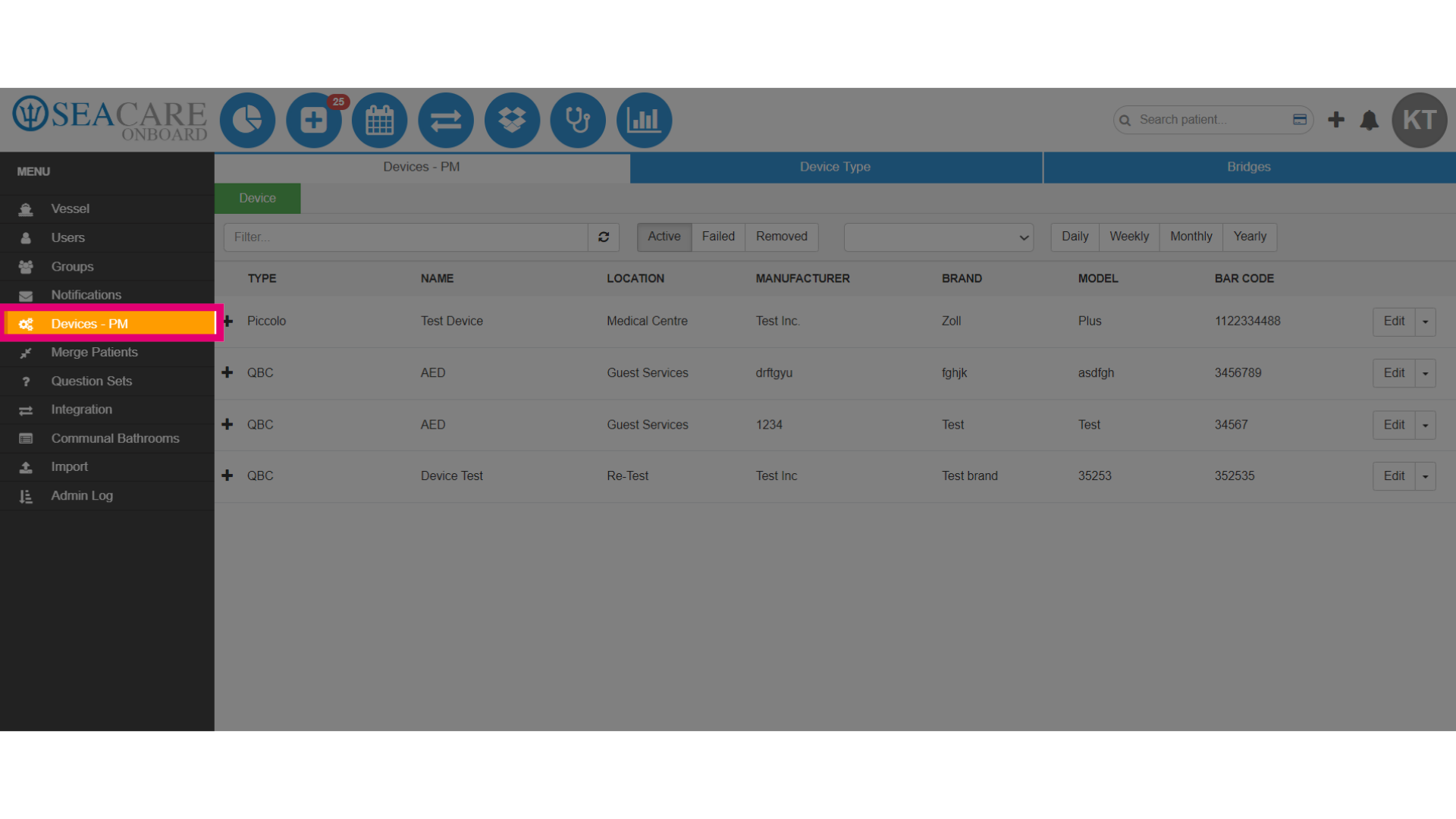This screenshot has width=1456, height=819.
Task: Click the Merge Patients icon in sidebar
Action: tap(26, 353)
